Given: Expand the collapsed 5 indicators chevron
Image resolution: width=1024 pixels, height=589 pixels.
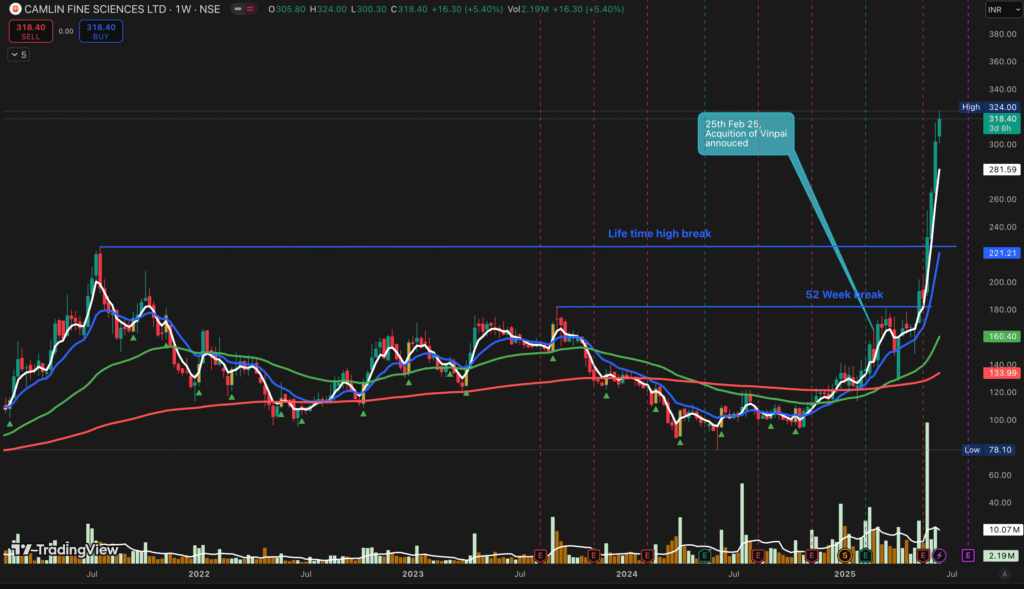Looking at the screenshot, I should pos(18,55).
